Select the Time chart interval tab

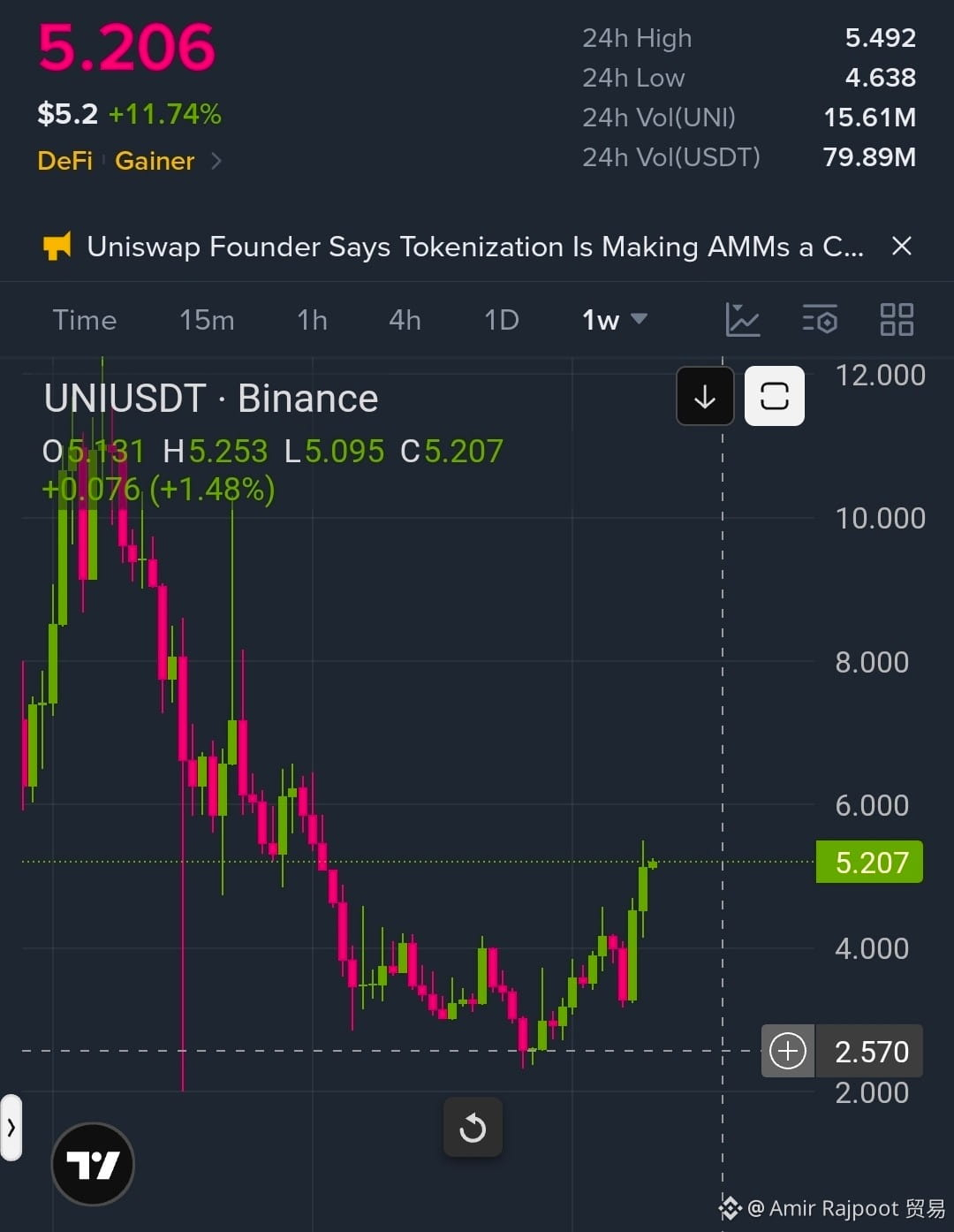(85, 320)
